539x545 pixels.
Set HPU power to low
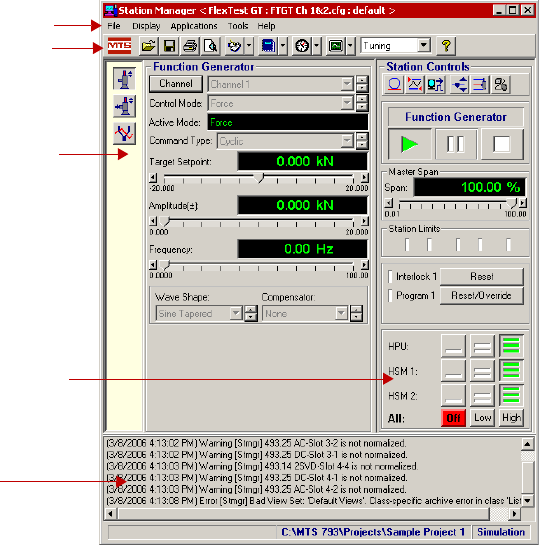[x=482, y=346]
